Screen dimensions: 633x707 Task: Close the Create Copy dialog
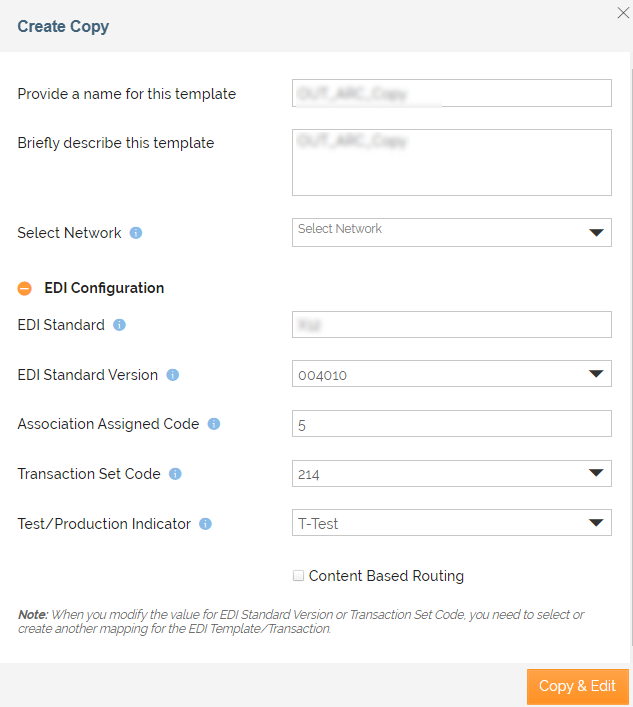click(x=622, y=13)
